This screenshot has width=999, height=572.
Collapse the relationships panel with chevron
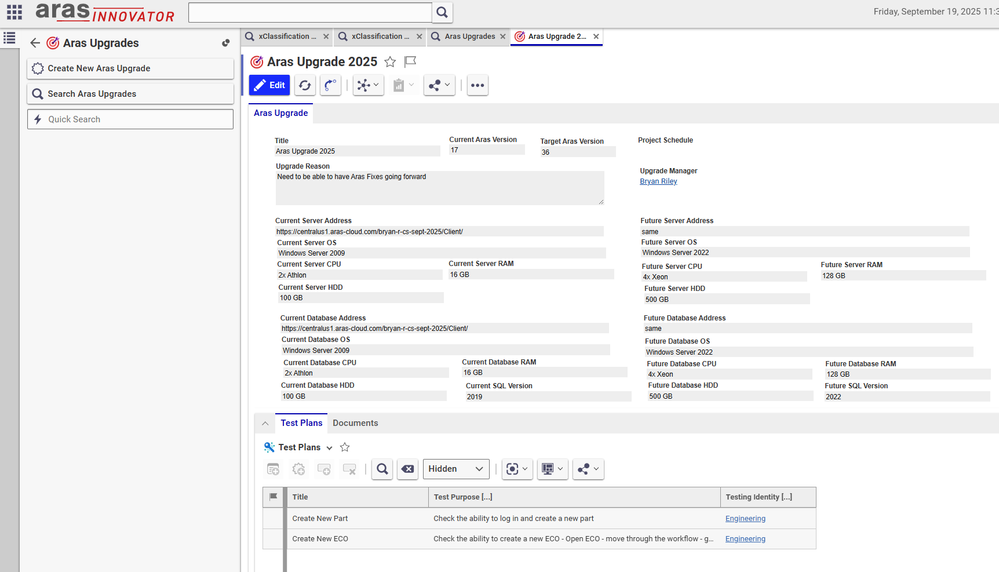pyautogui.click(x=265, y=424)
